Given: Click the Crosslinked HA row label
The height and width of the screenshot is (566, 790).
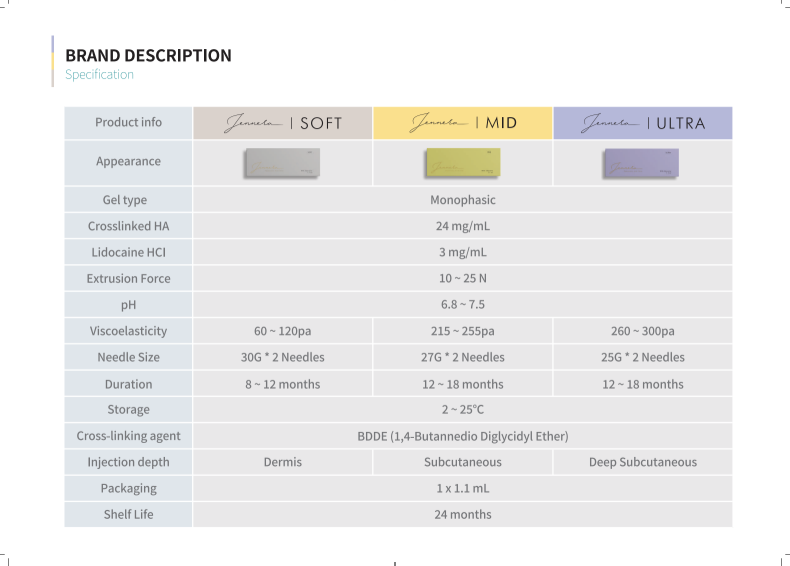Looking at the screenshot, I should pos(128,226).
